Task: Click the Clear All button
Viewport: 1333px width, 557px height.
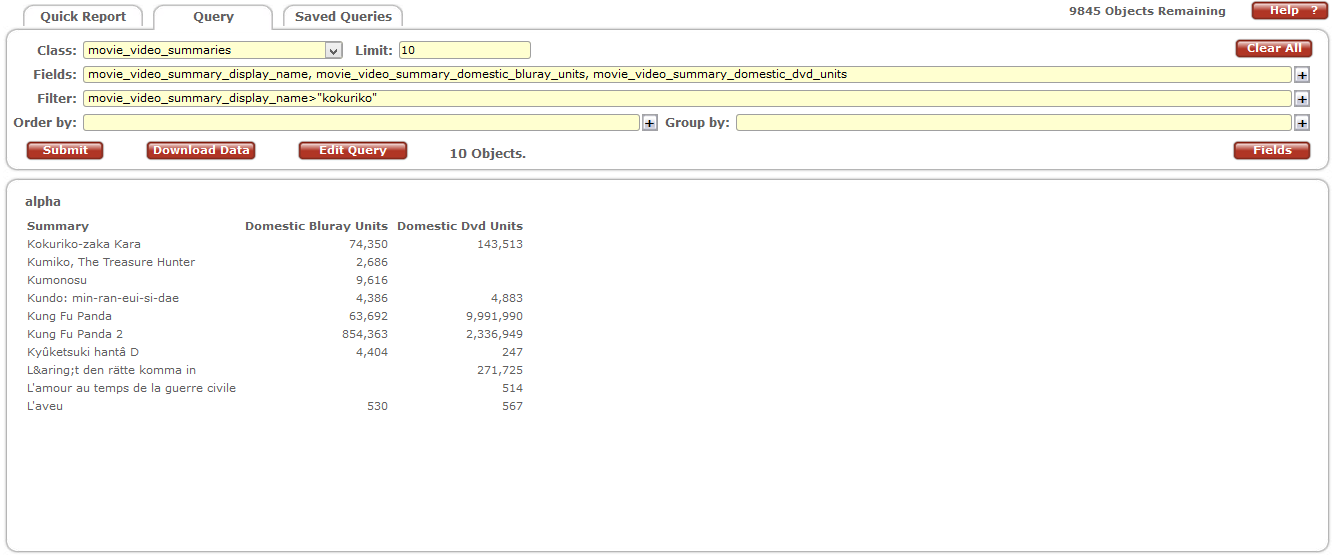Action: coord(1273,48)
